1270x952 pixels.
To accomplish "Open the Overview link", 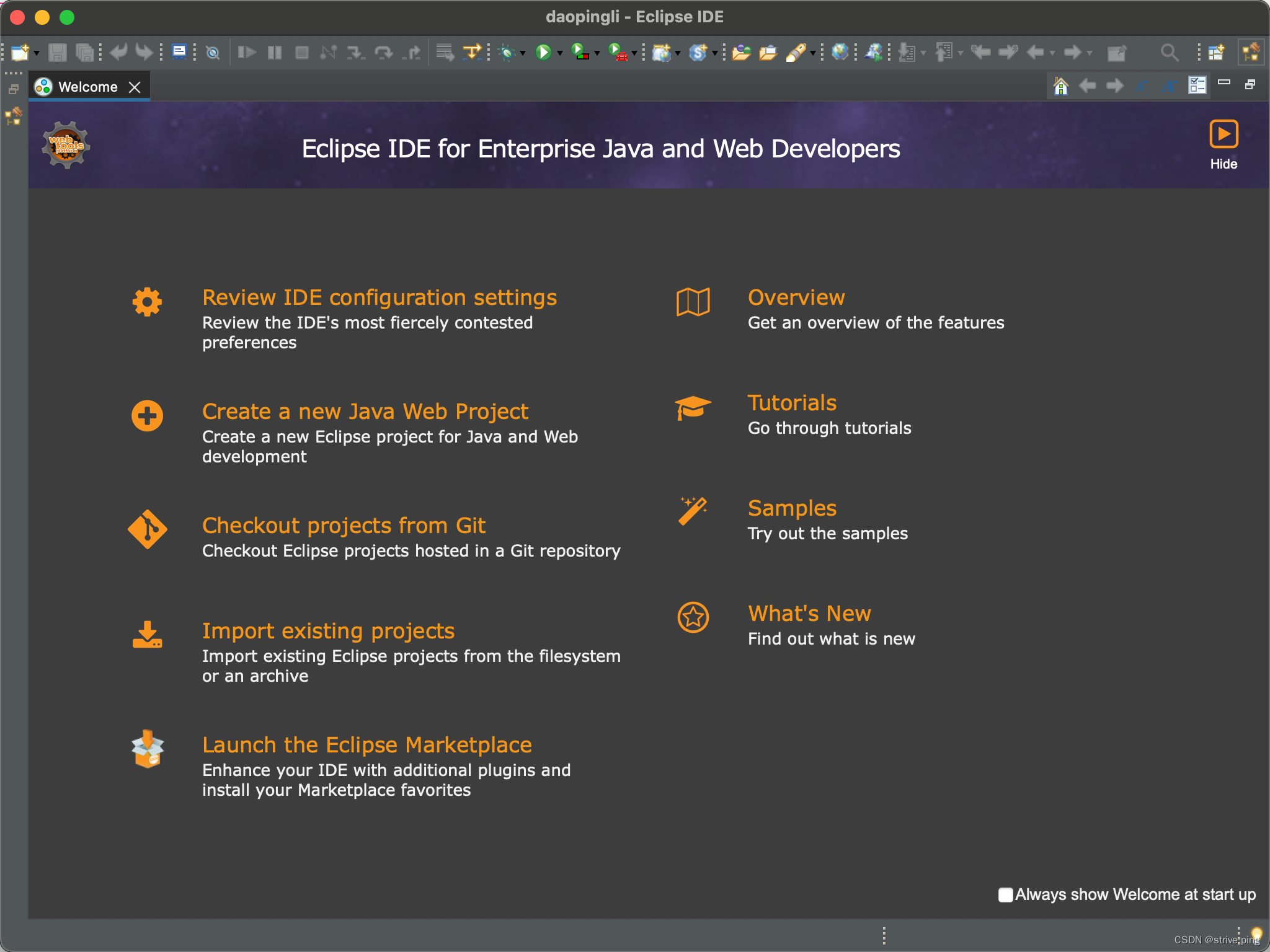I will [x=796, y=297].
